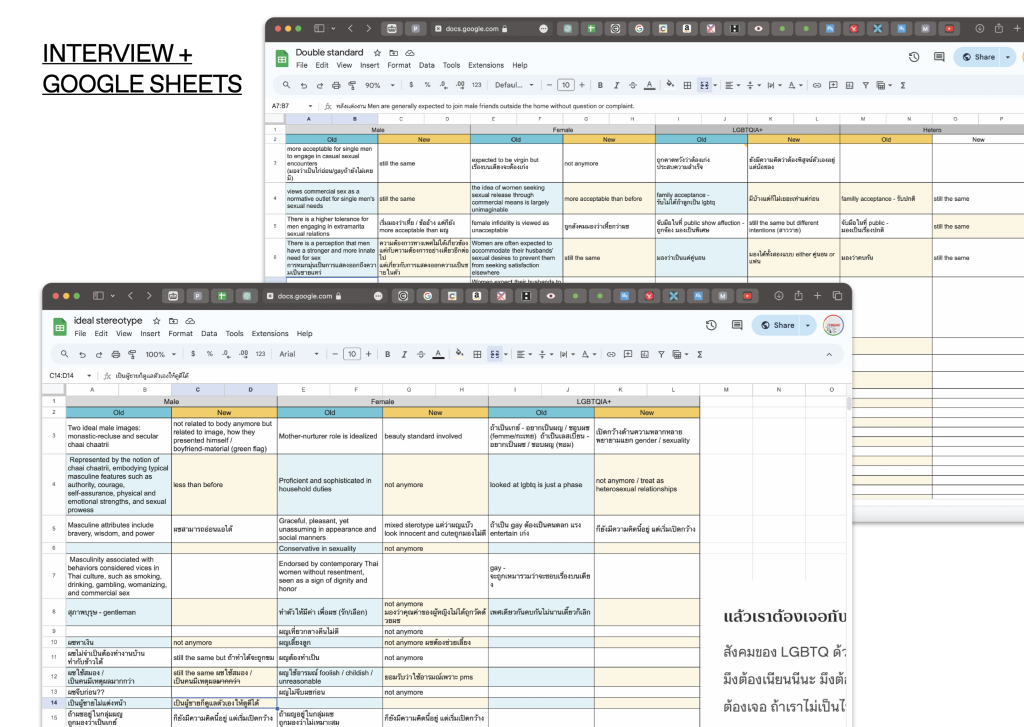This screenshot has height=727, width=1024.
Task: Open borders tool in ideal stereotype sheet
Action: pyautogui.click(x=477, y=354)
